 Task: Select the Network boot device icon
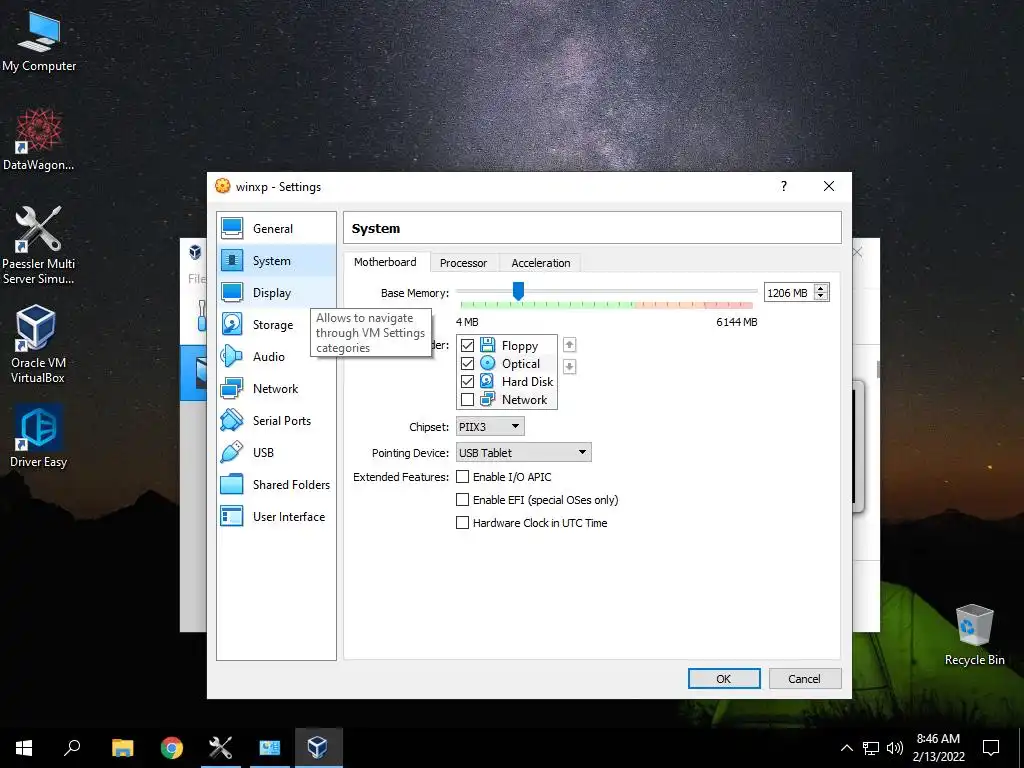click(x=488, y=400)
